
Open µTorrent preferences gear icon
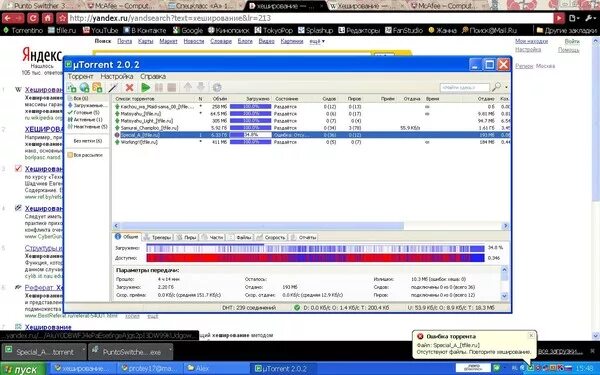(x=217, y=88)
